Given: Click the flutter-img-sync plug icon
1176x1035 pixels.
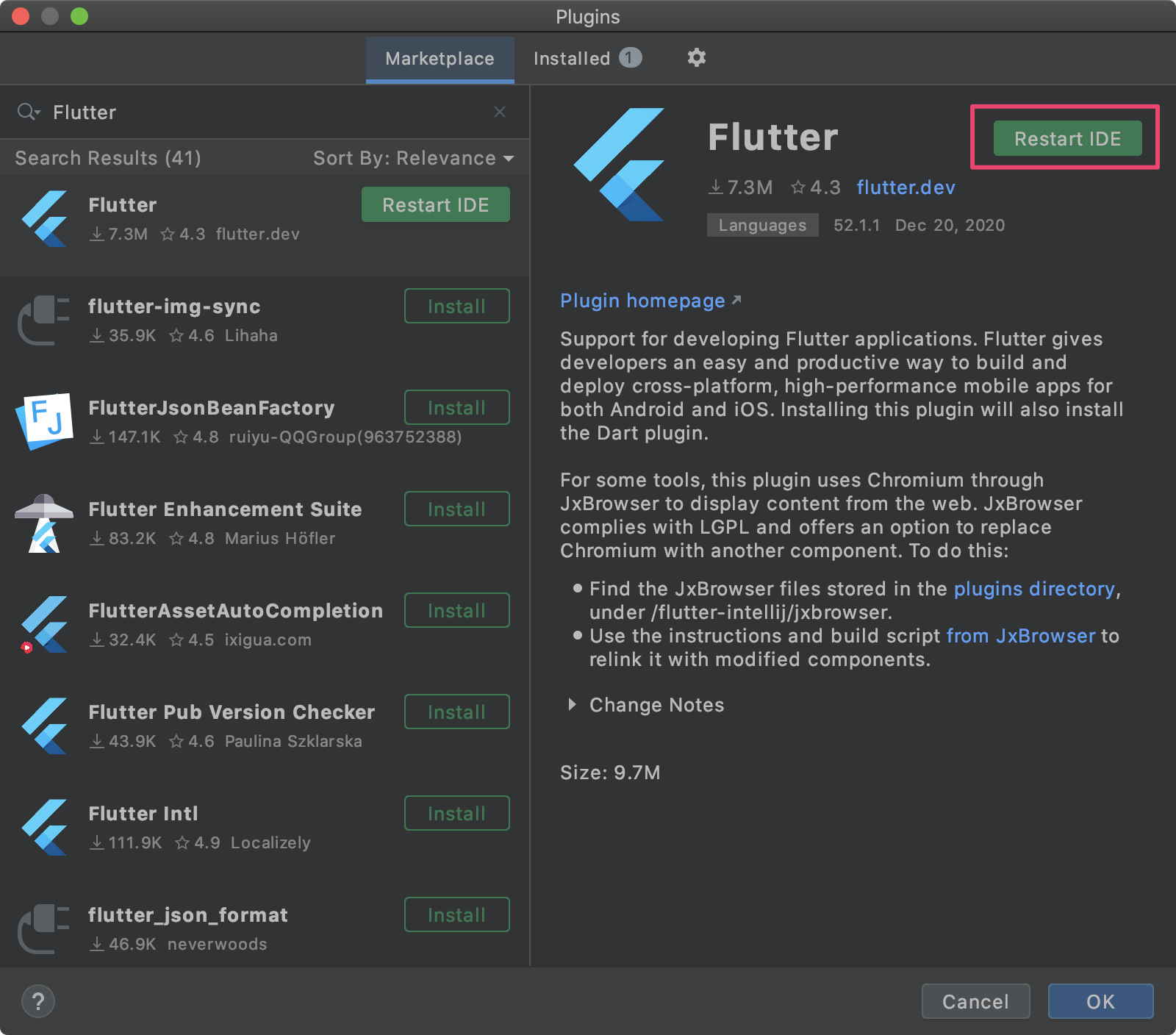Looking at the screenshot, I should tap(43, 320).
